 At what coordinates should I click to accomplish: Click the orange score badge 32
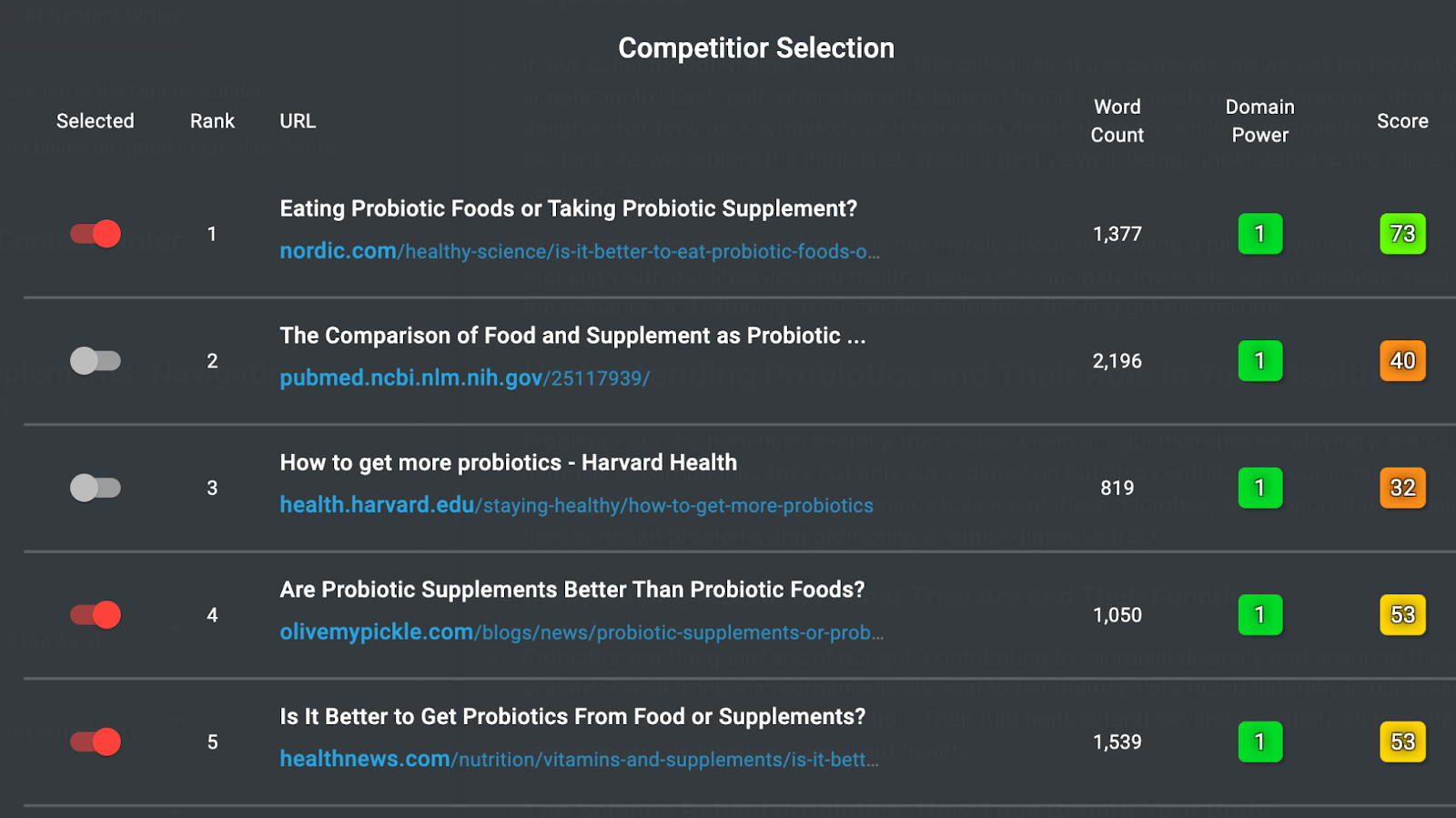click(1402, 488)
